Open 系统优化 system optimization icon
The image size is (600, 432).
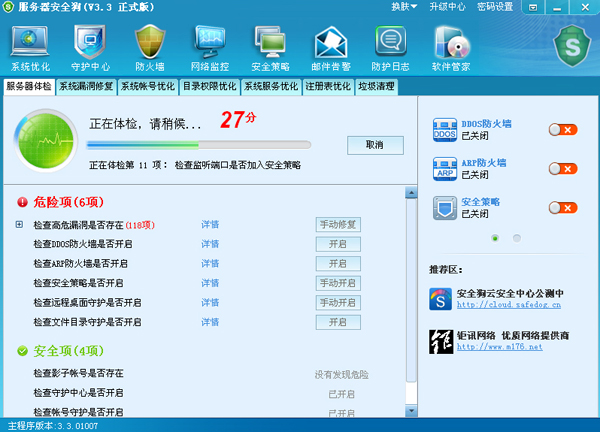(x=30, y=48)
